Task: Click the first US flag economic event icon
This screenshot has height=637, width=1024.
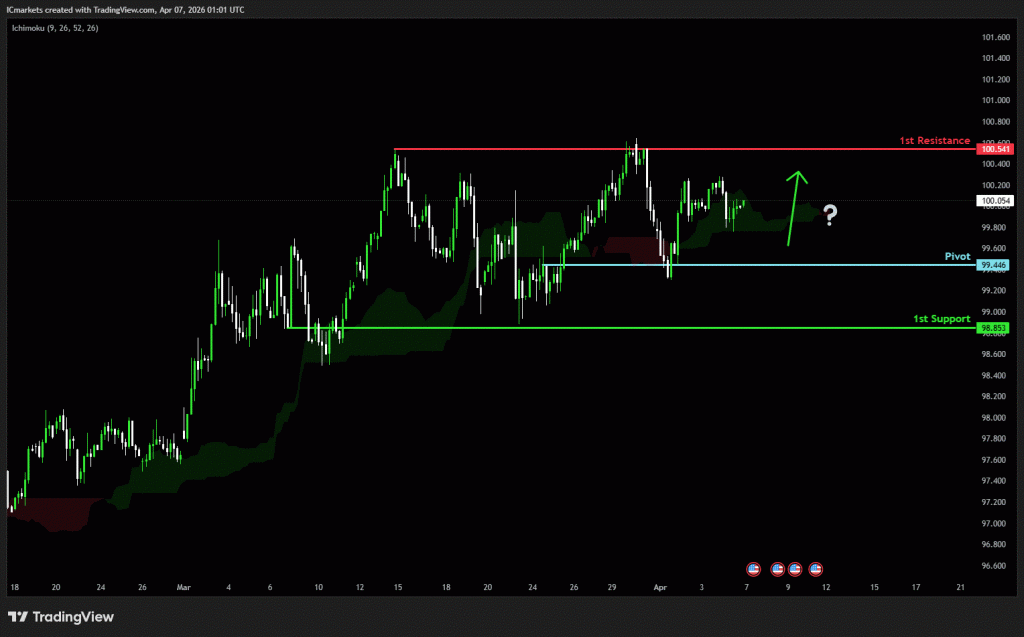Action: point(753,568)
